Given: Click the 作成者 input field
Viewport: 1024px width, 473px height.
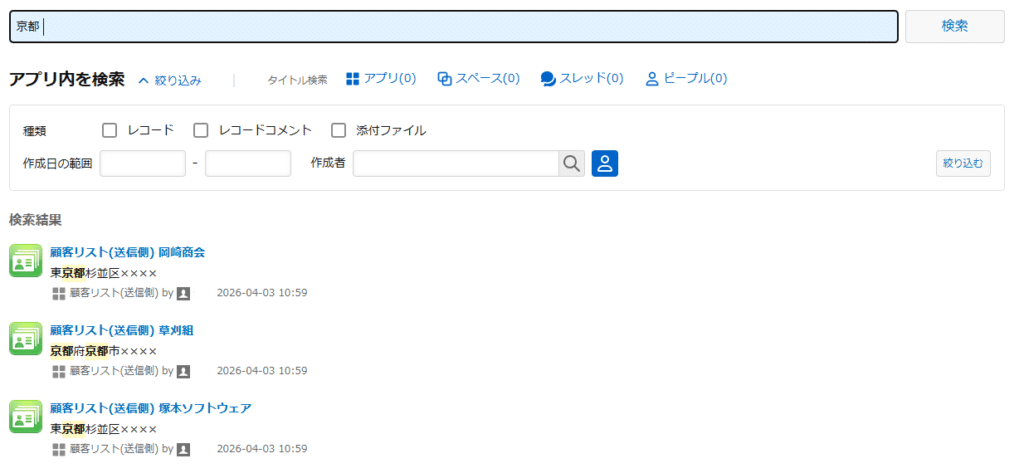Looking at the screenshot, I should [456, 163].
